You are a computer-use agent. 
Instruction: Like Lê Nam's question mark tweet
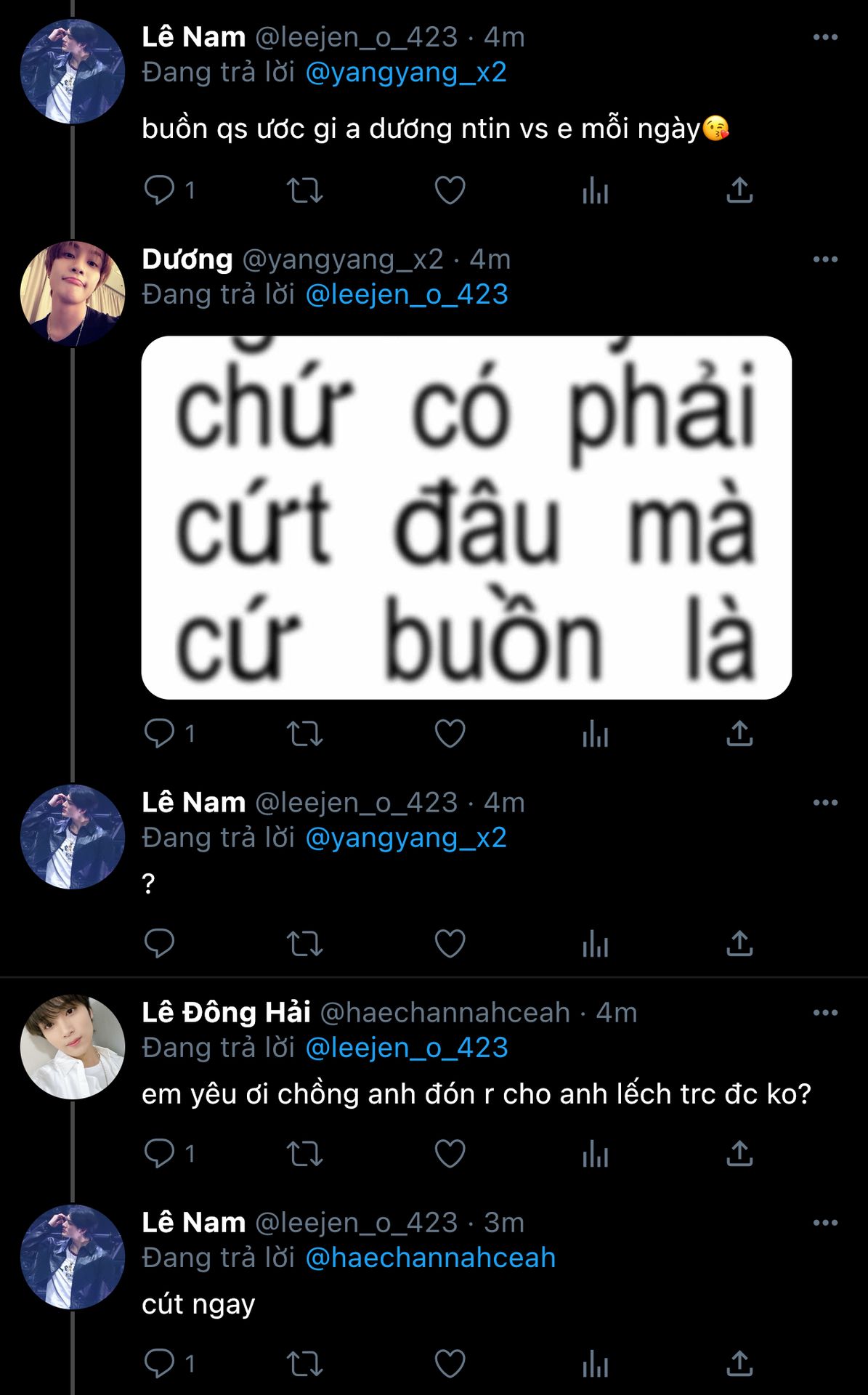click(x=450, y=944)
